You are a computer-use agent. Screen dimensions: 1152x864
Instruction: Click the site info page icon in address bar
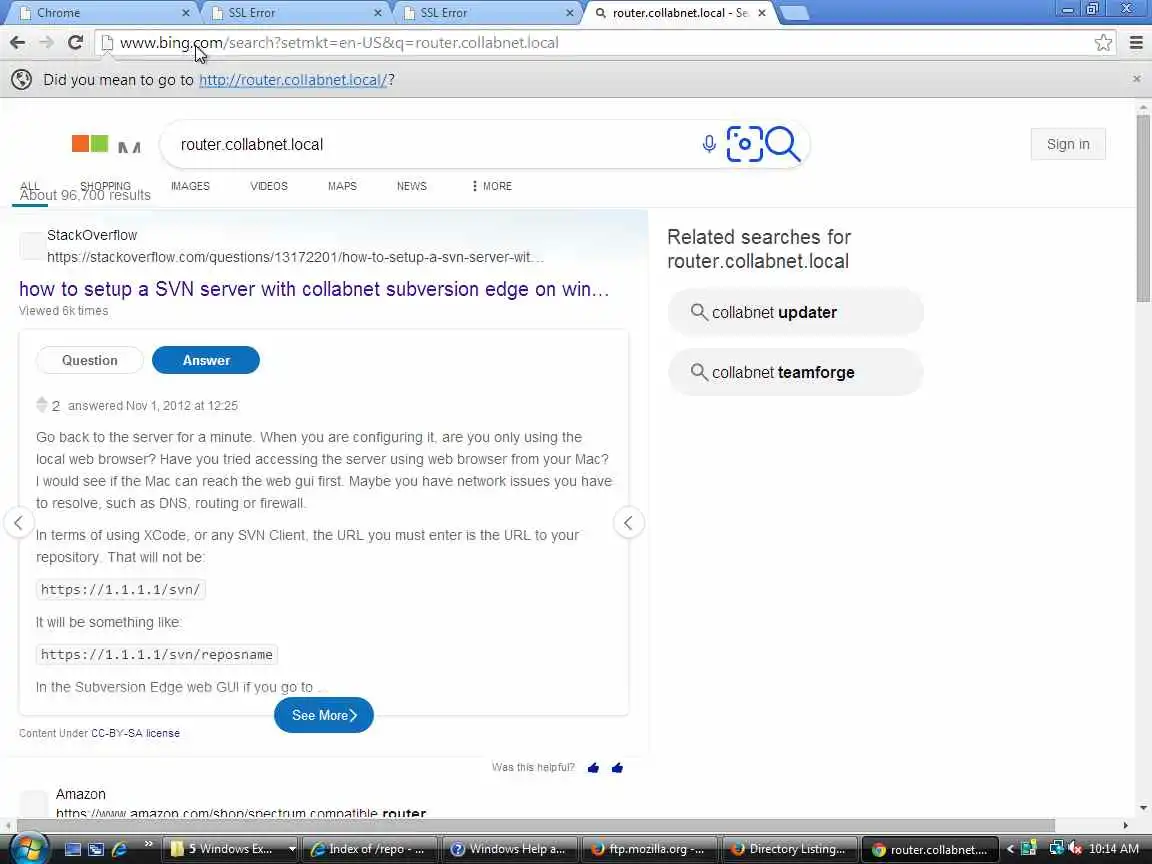point(107,43)
